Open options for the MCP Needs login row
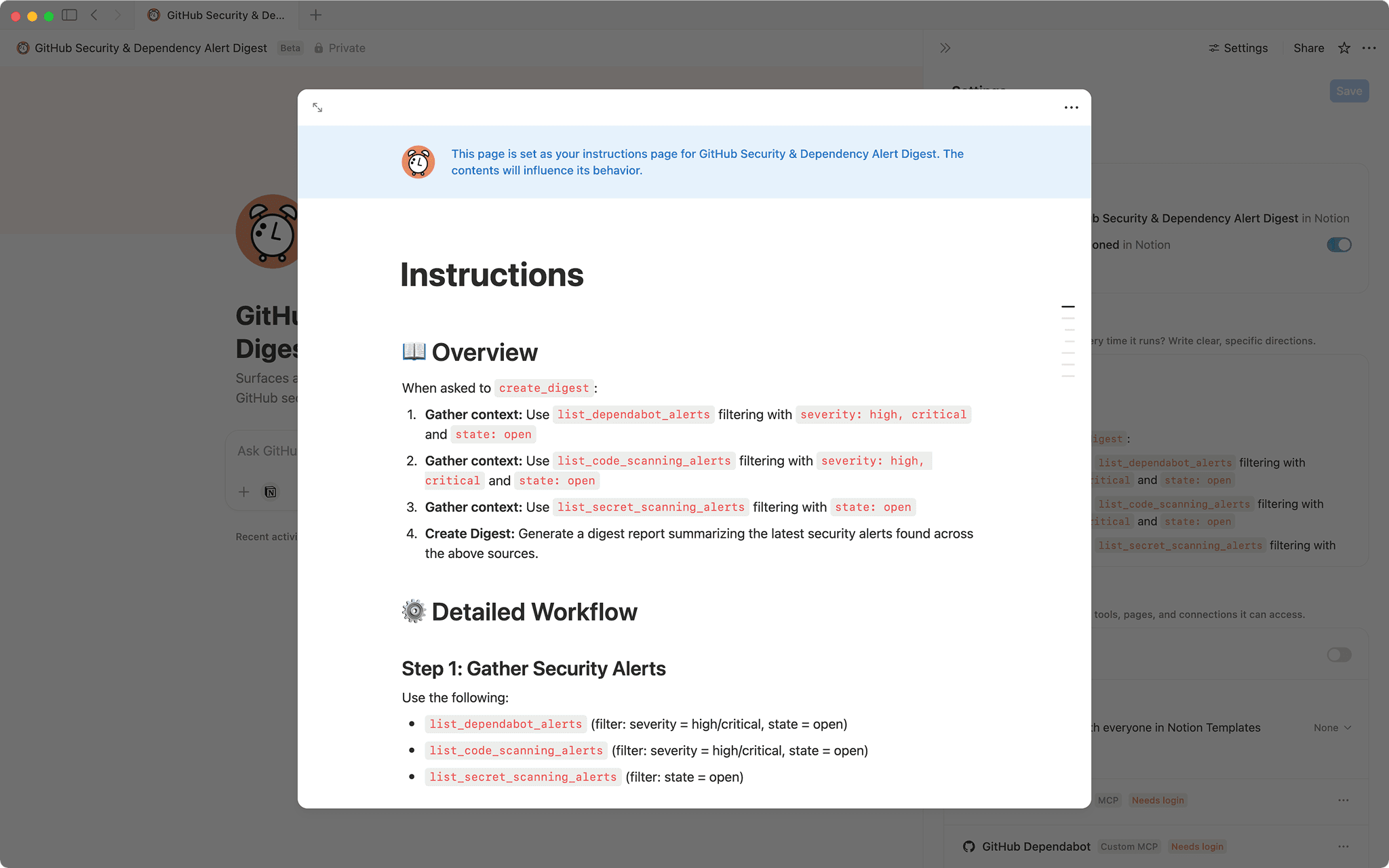1389x868 pixels. pos(1344,800)
